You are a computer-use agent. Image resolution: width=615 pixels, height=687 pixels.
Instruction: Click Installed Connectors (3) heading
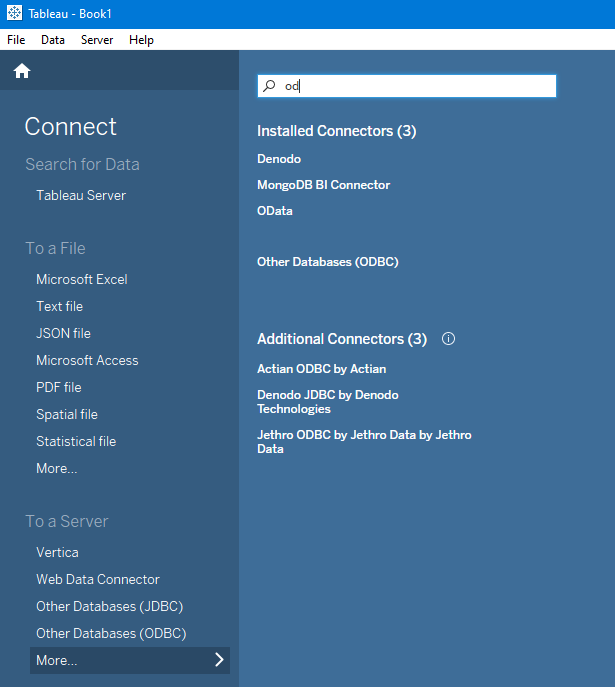[336, 131]
